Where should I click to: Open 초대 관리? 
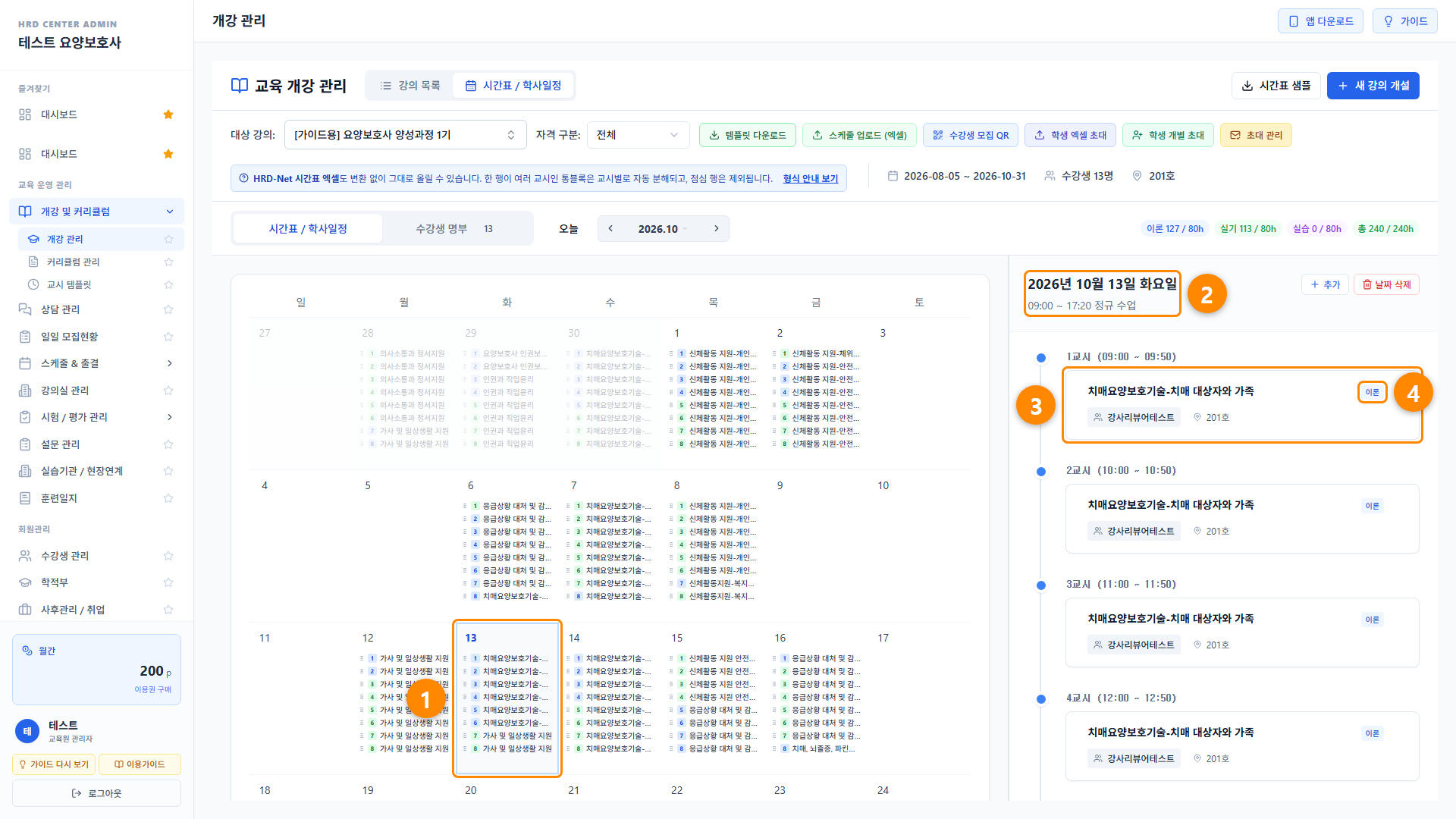[1256, 135]
